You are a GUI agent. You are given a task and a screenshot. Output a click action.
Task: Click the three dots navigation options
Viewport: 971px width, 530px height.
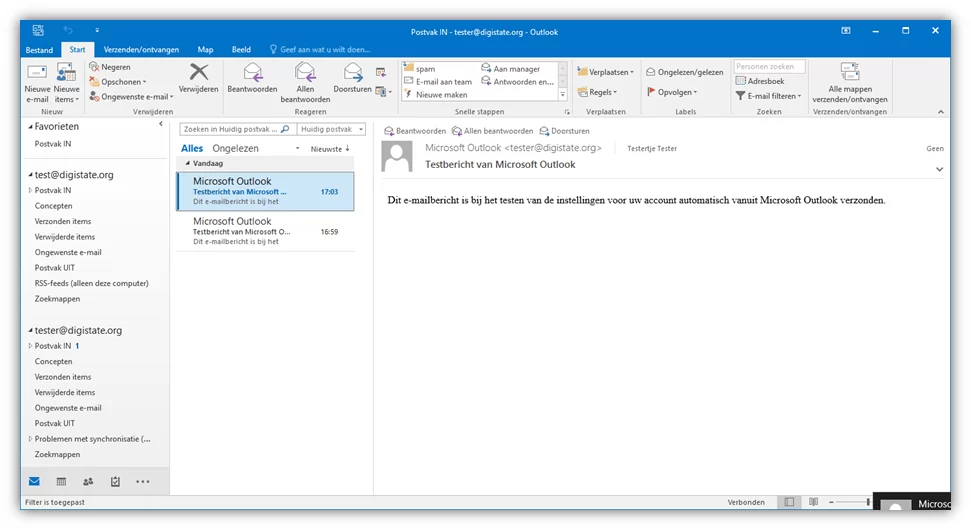coord(142,482)
